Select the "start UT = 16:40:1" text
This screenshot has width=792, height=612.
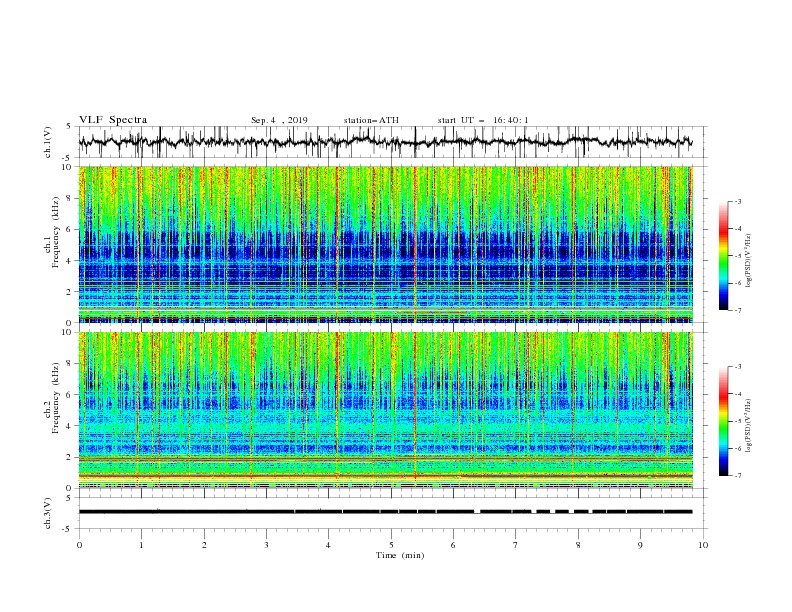483,120
